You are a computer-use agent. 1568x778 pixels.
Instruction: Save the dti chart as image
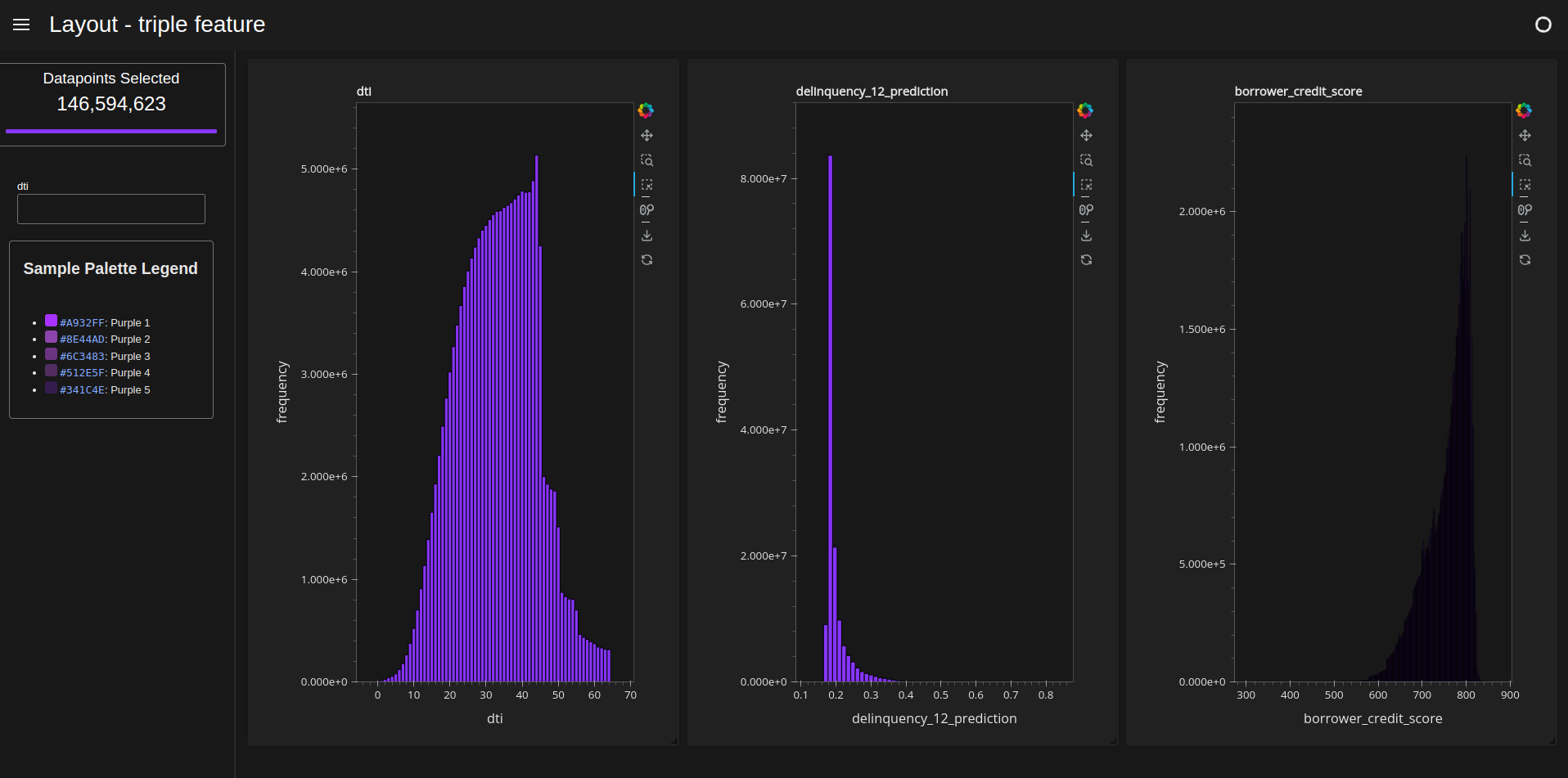pyautogui.click(x=647, y=236)
